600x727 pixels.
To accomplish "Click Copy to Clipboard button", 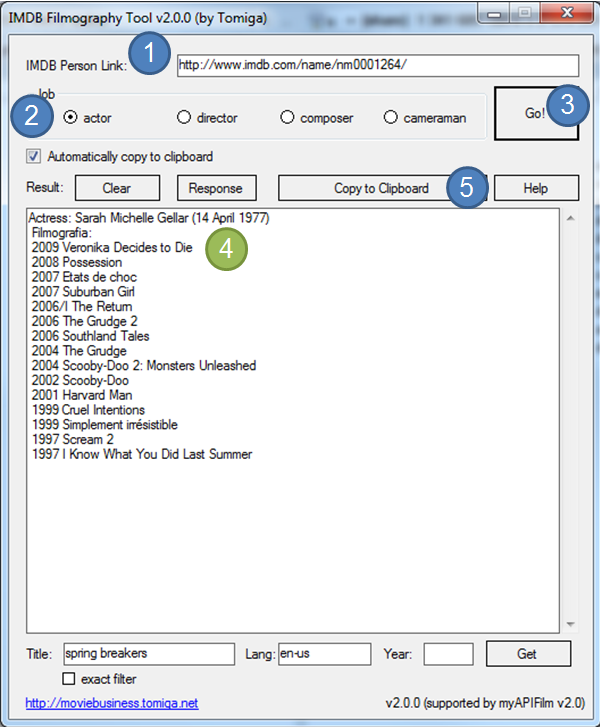I will [382, 188].
